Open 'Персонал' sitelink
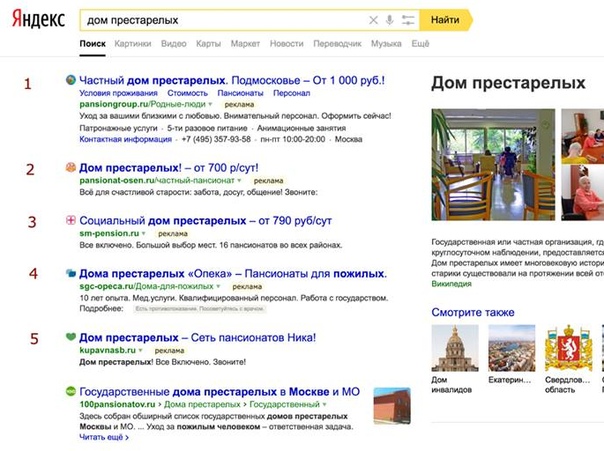 click(x=292, y=93)
